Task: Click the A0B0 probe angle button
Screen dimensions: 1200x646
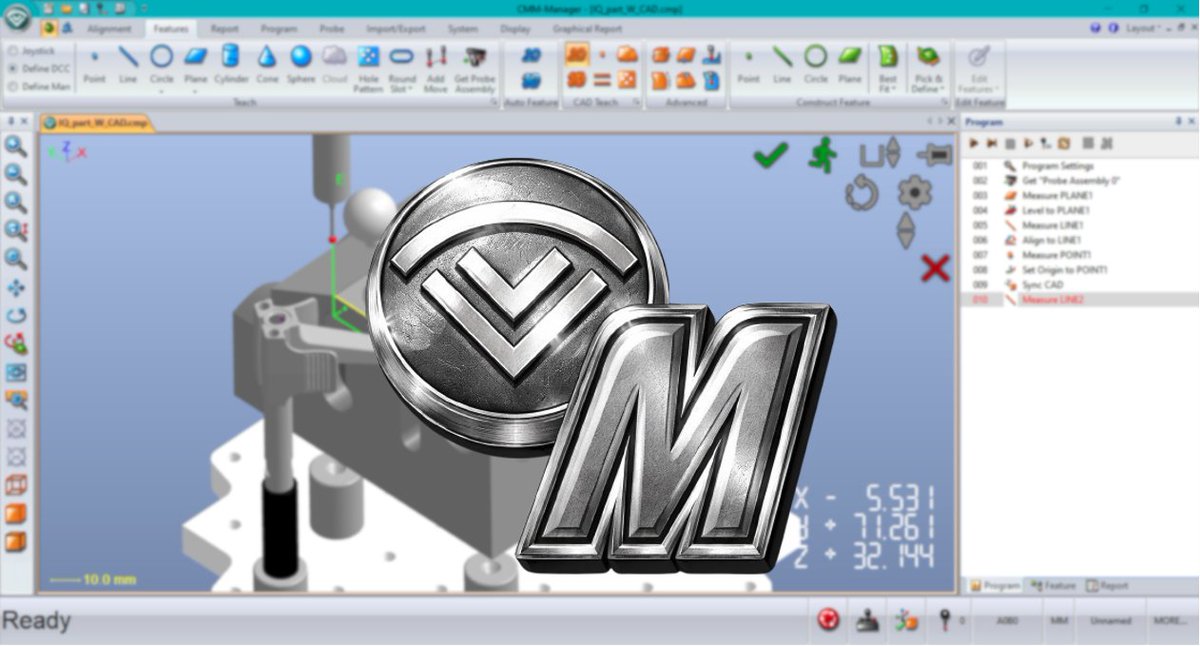Action: click(x=1007, y=621)
